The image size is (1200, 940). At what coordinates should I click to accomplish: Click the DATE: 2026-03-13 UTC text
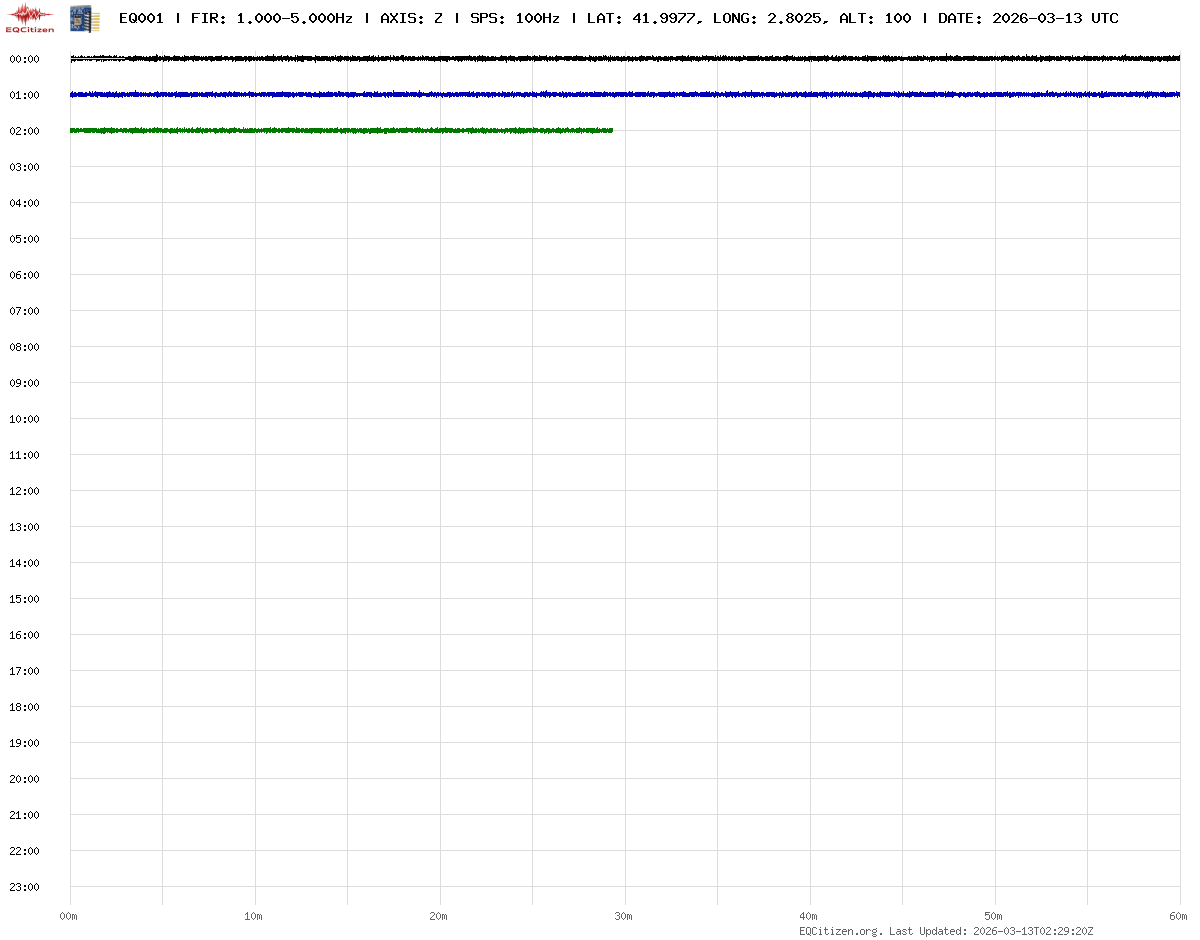click(1028, 18)
